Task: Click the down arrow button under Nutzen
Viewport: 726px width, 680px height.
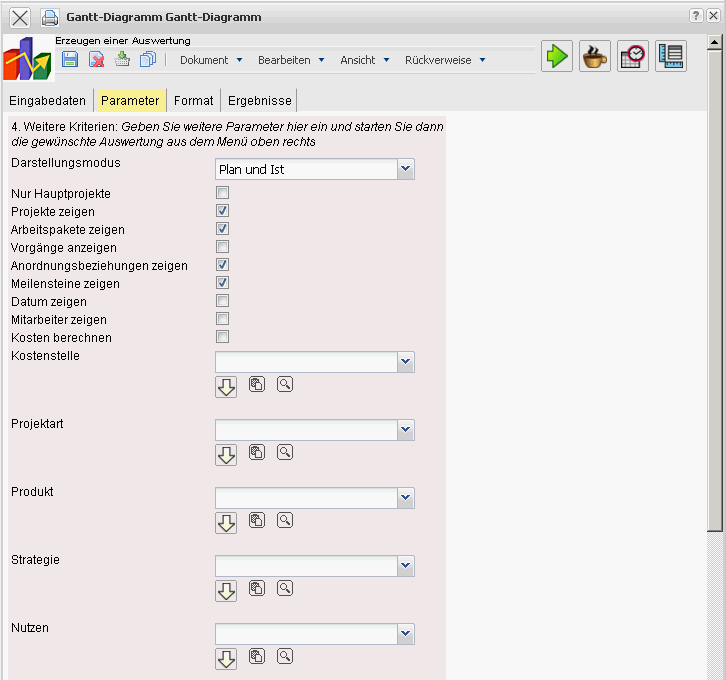Action: (x=226, y=659)
